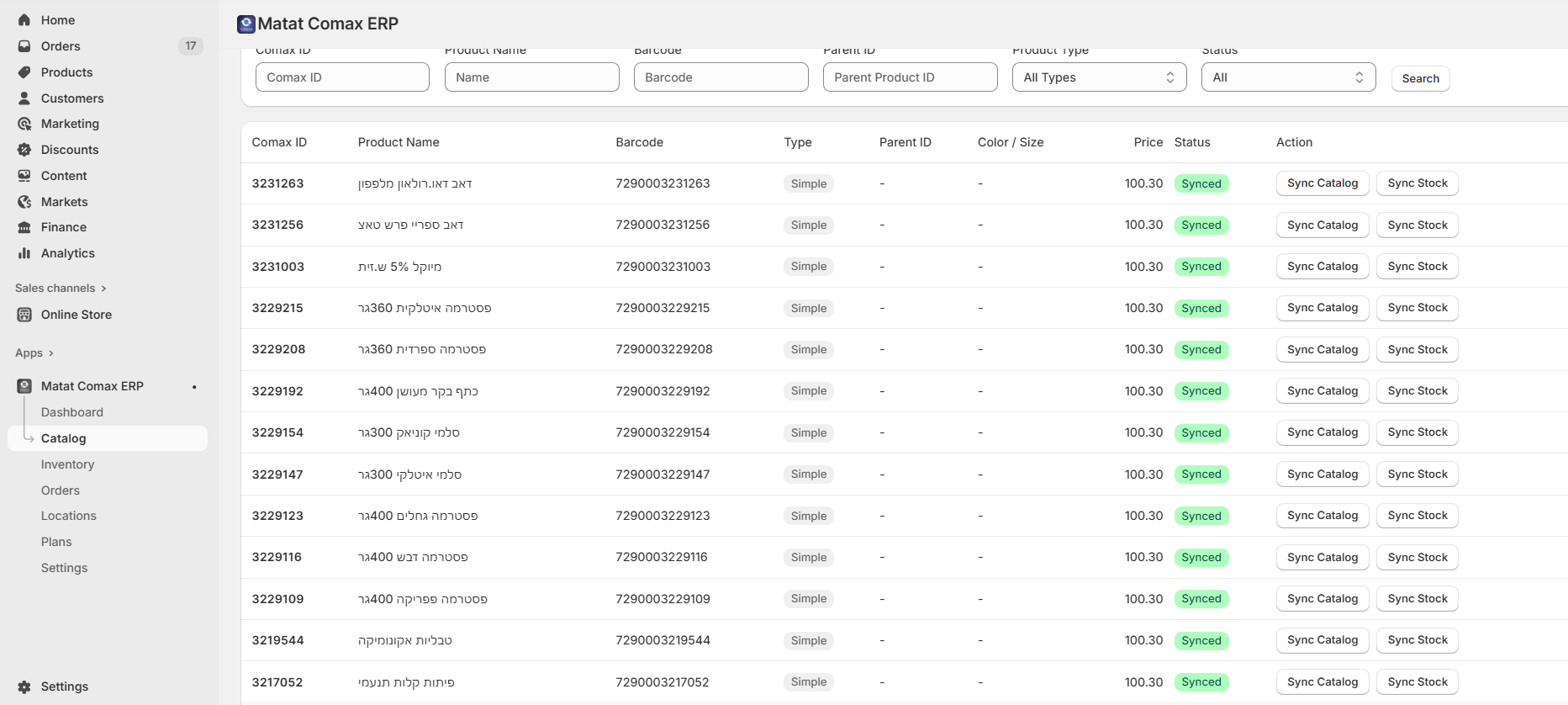
Task: Expand the Sales channels section
Action: click(103, 289)
